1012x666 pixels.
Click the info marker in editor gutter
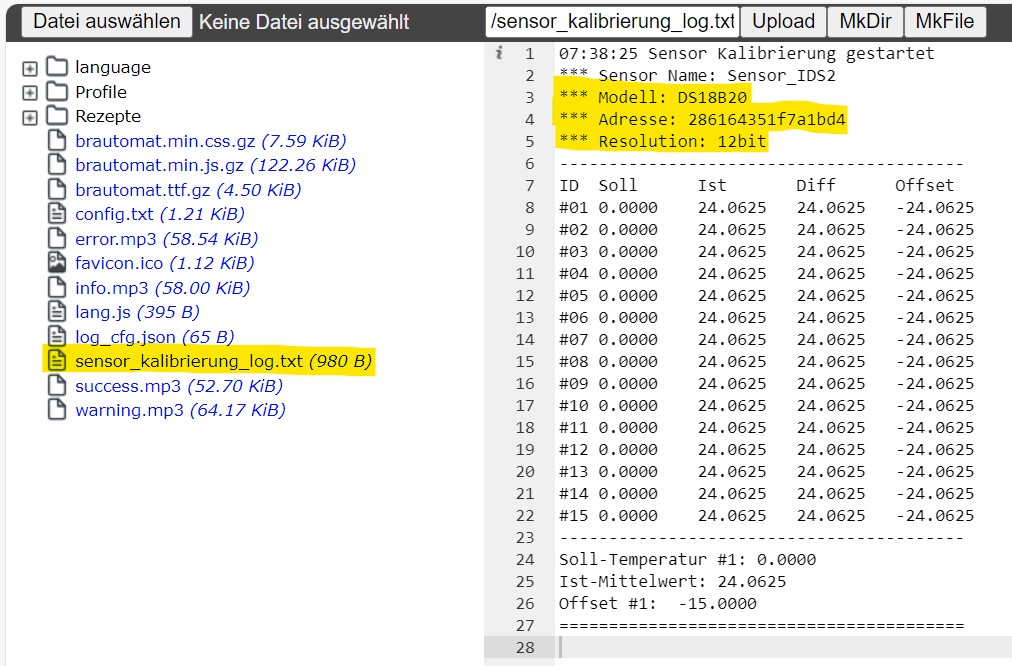tap(498, 53)
